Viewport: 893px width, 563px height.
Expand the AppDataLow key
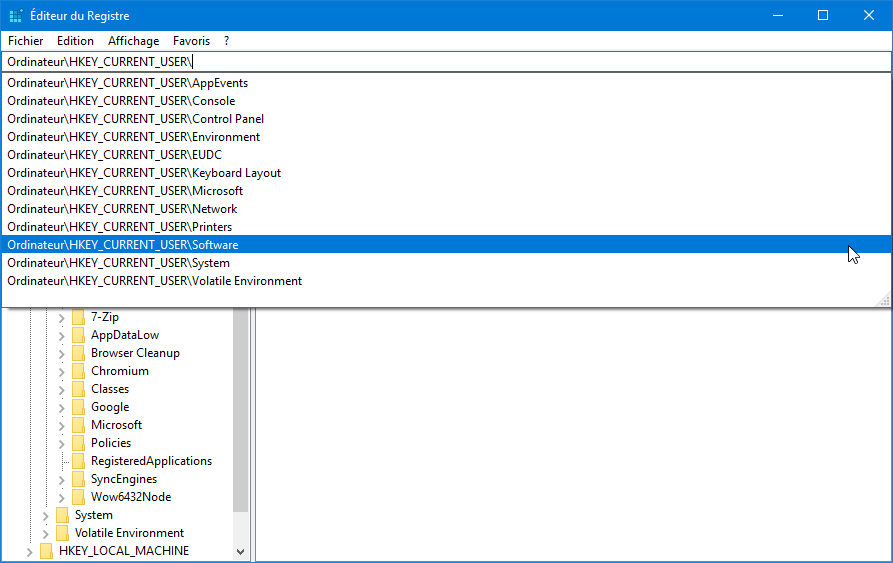[62, 336]
